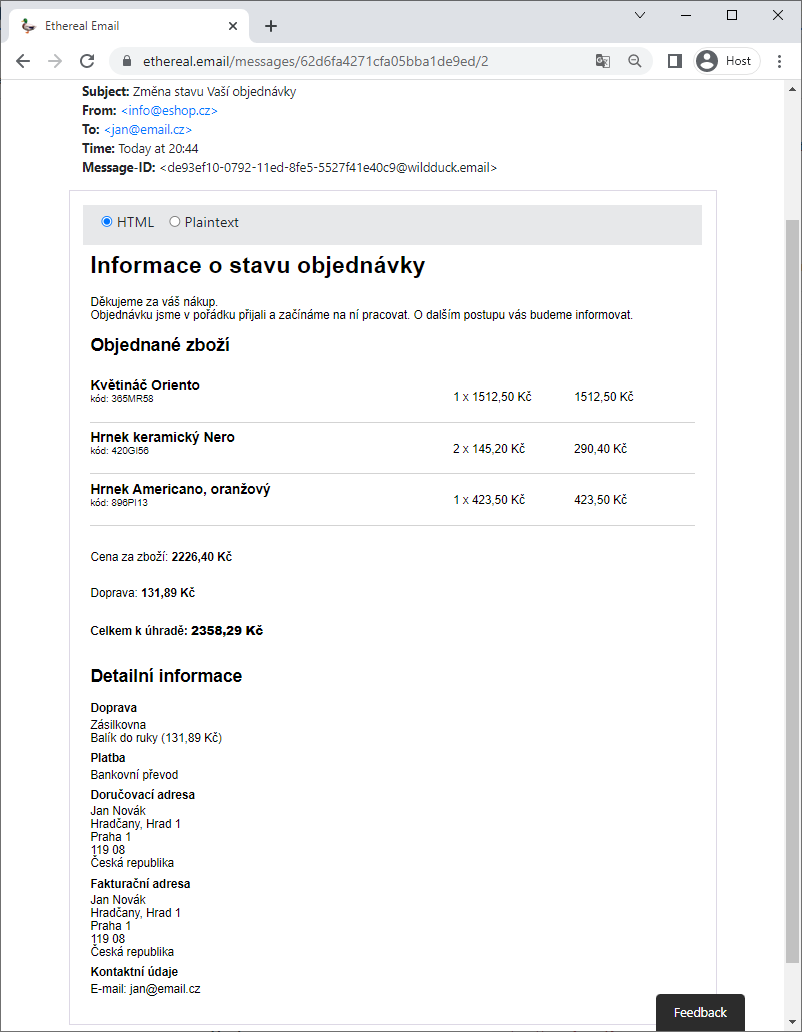
Task: Open the tab search chevron
Action: click(639, 15)
